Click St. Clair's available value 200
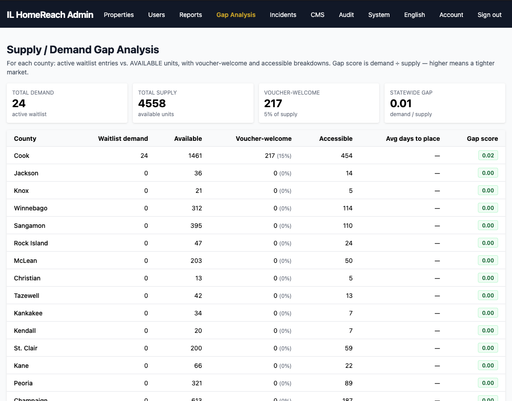Screen dimensions: 512x401 196,348
